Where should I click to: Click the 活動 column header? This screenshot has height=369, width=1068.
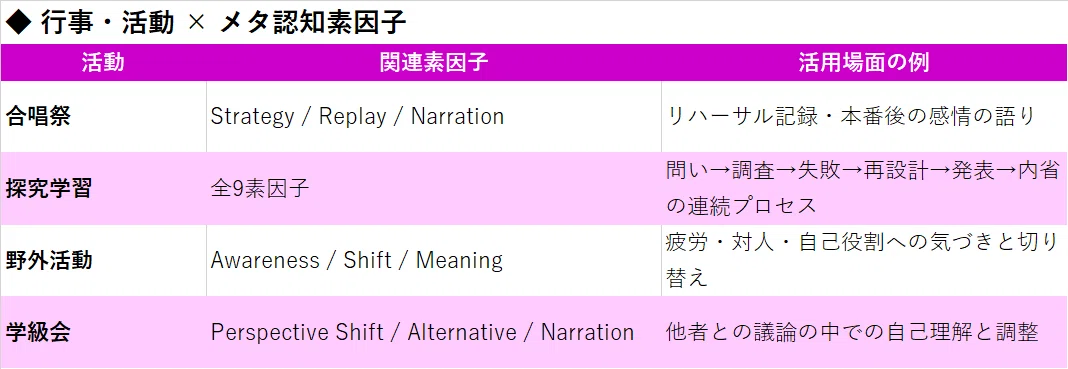pyautogui.click(x=104, y=63)
